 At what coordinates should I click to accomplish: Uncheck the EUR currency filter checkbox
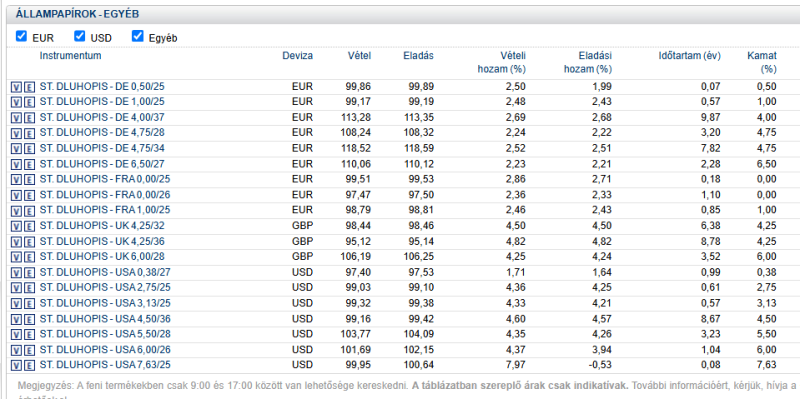[x=21, y=36]
